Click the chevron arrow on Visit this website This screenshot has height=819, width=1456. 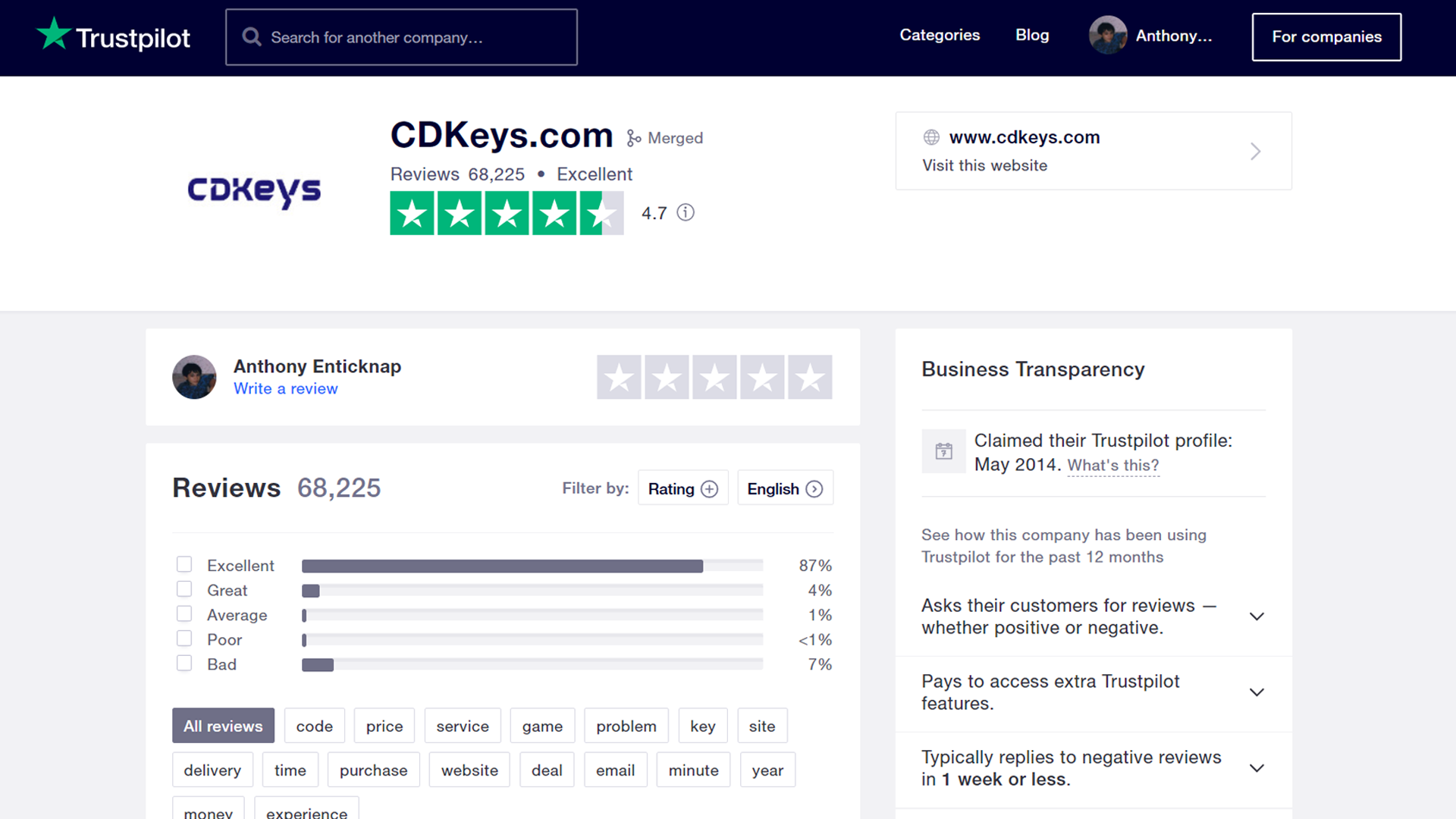[x=1255, y=150]
